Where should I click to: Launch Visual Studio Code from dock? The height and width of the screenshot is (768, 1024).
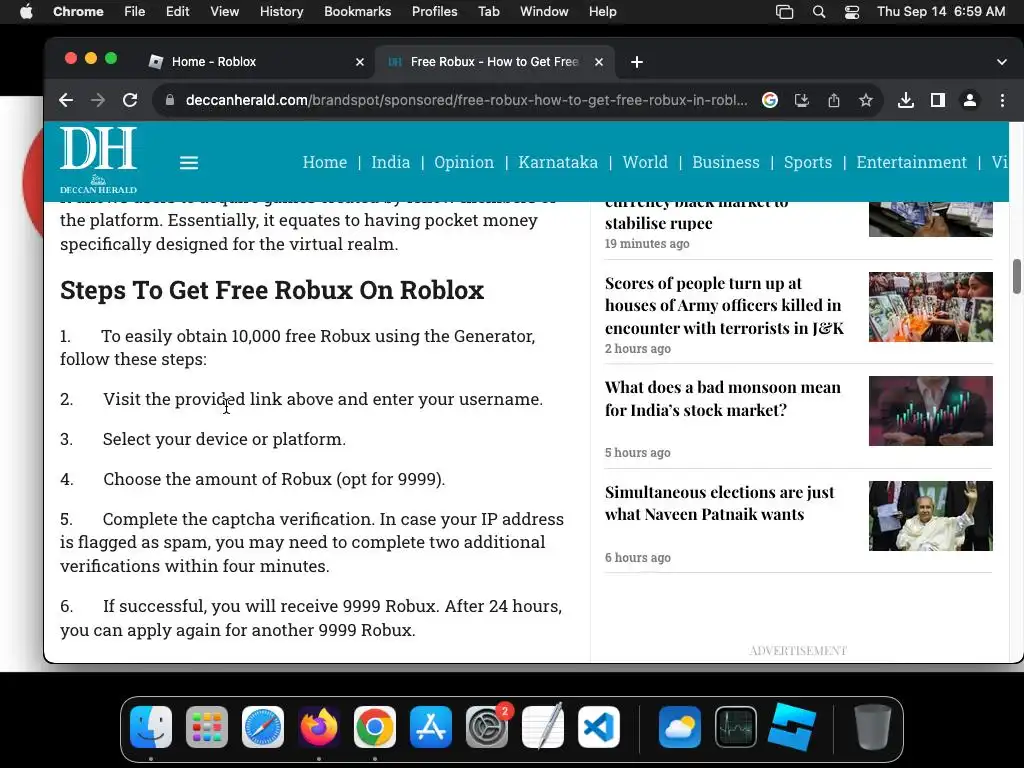[599, 727]
